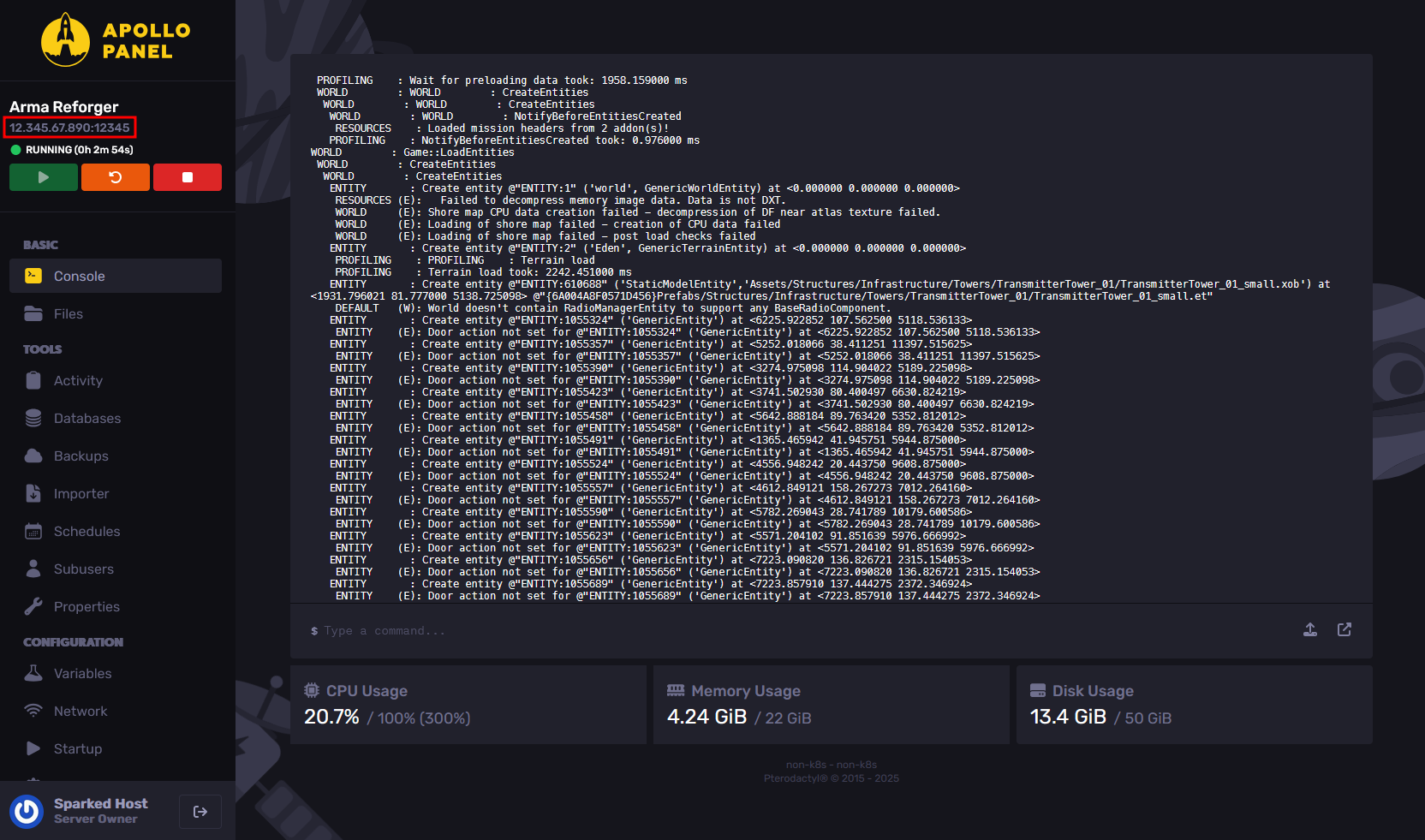Focus the Type a command input
This screenshot has height=840, width=1425.
click(796, 631)
